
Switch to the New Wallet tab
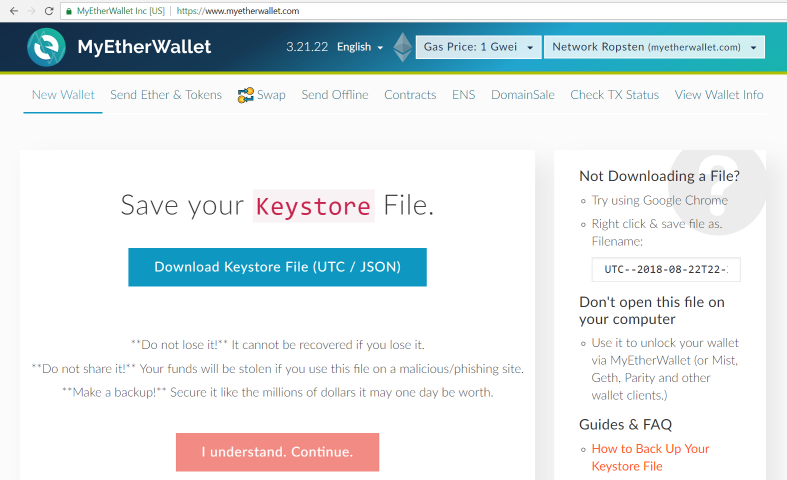point(63,95)
